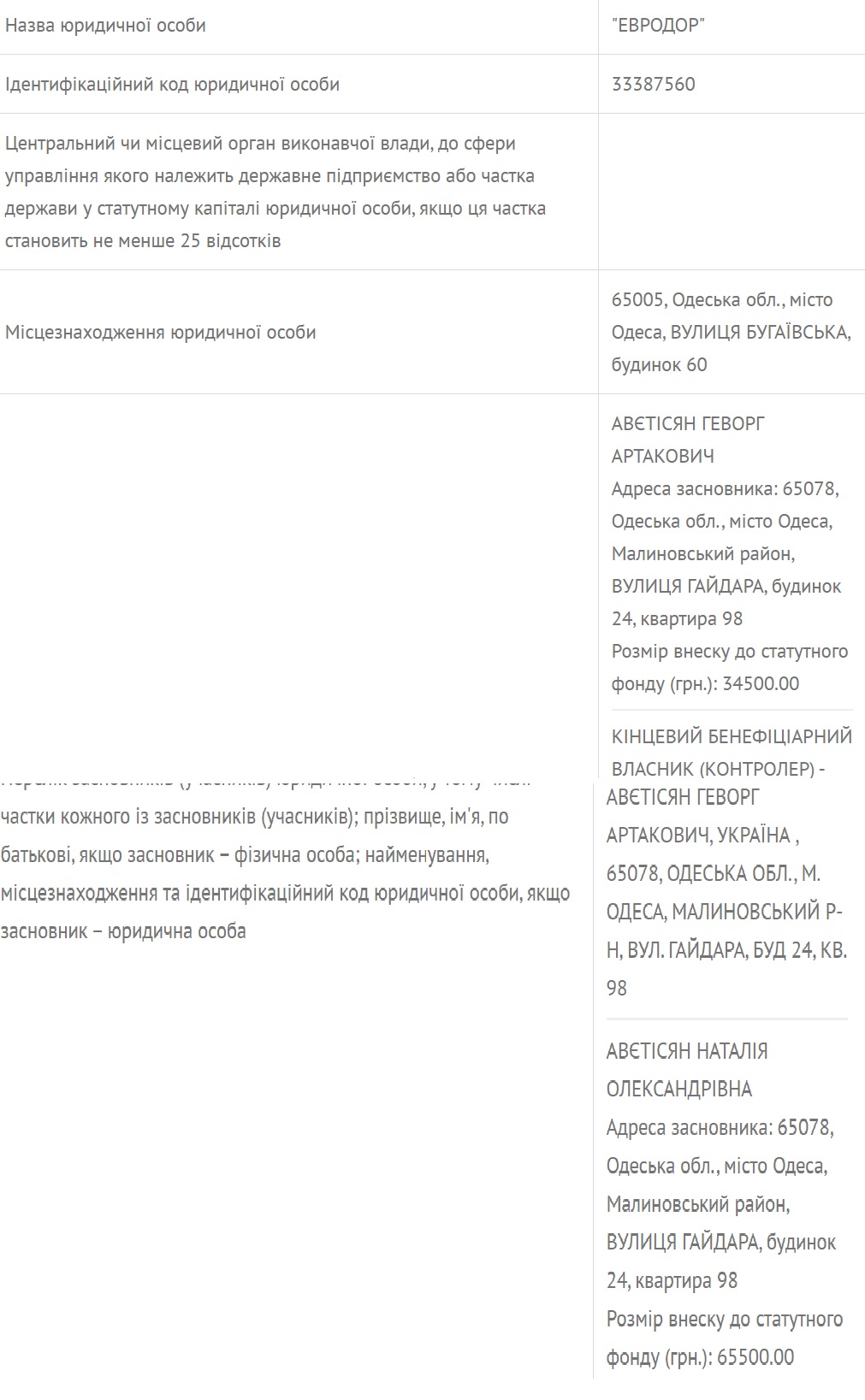
Task: Click the "засновник – юридична особа" line
Action: click(x=123, y=931)
